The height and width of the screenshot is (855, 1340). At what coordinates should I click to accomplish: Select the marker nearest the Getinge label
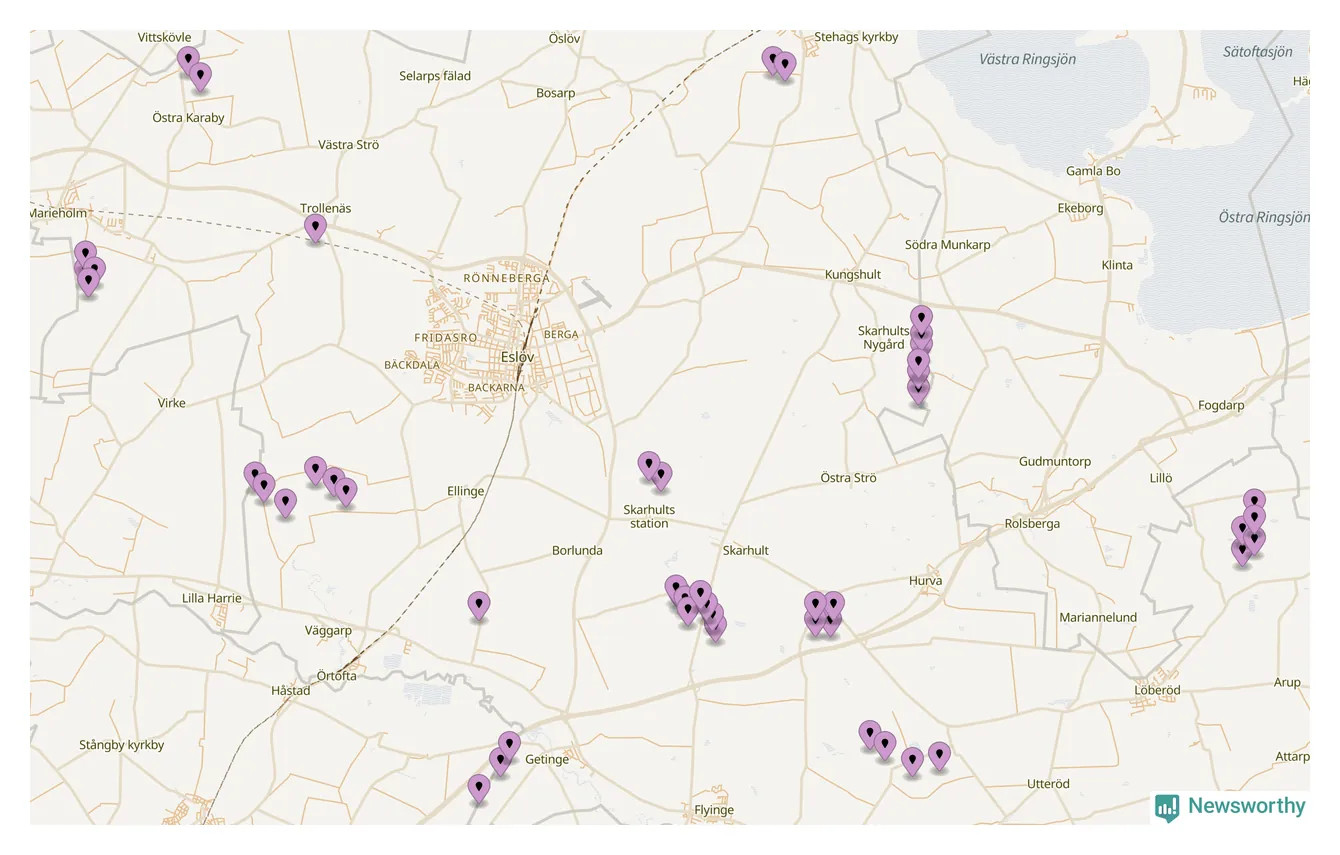509,745
